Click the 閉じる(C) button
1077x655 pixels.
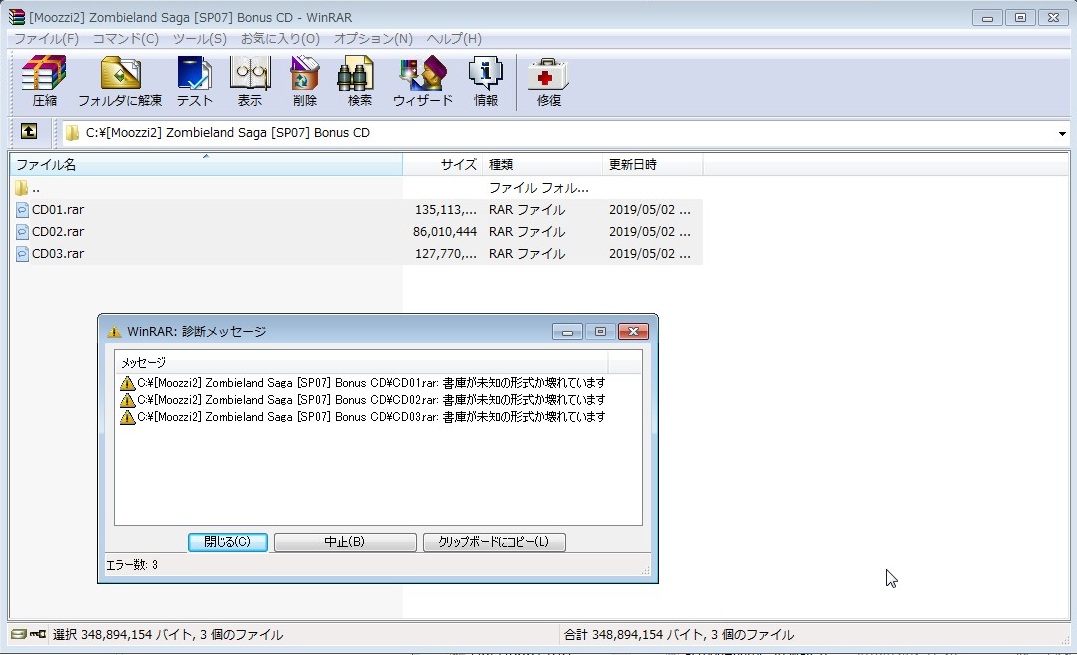[227, 542]
